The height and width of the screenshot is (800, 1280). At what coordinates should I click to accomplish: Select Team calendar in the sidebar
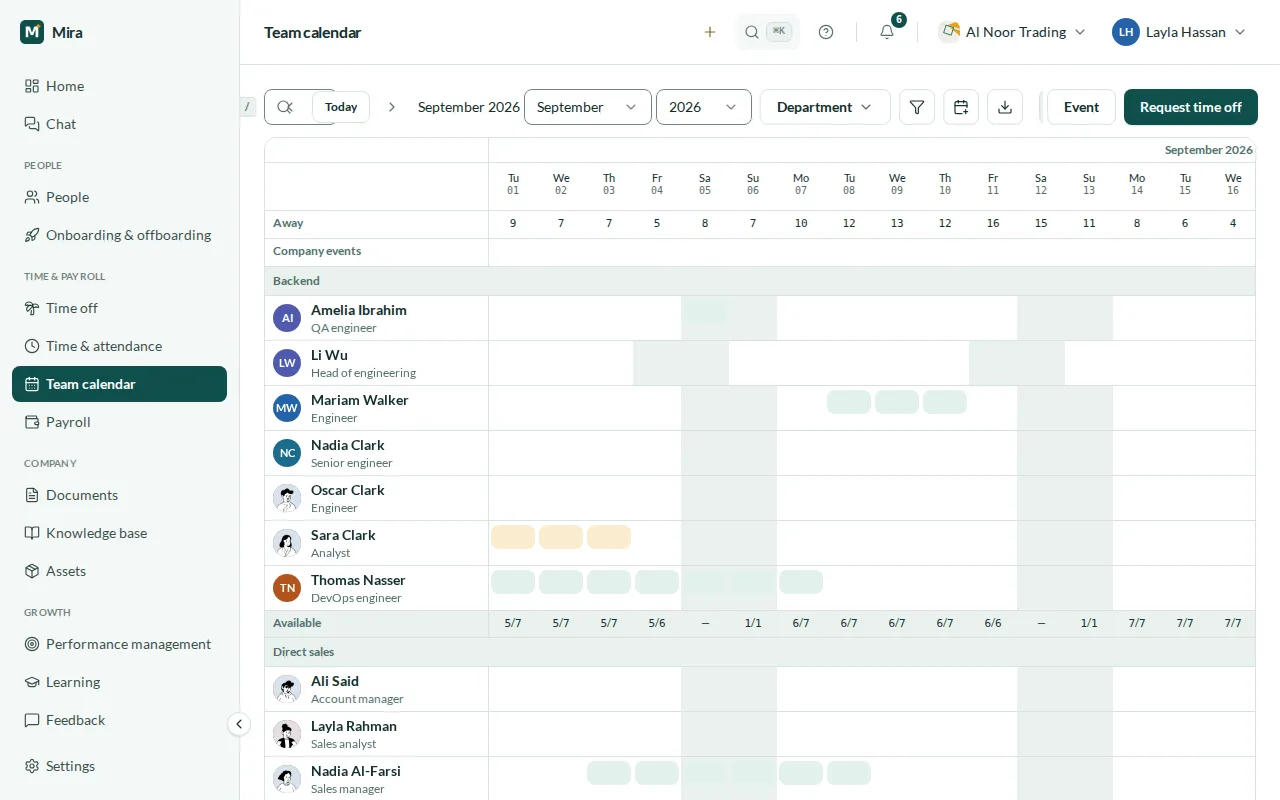[x=120, y=384]
